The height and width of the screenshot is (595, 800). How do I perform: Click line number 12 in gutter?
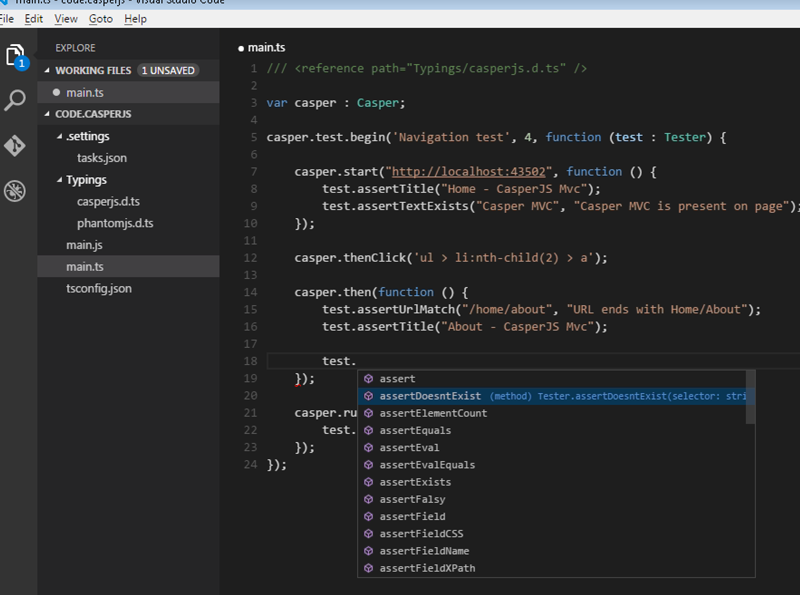point(250,258)
